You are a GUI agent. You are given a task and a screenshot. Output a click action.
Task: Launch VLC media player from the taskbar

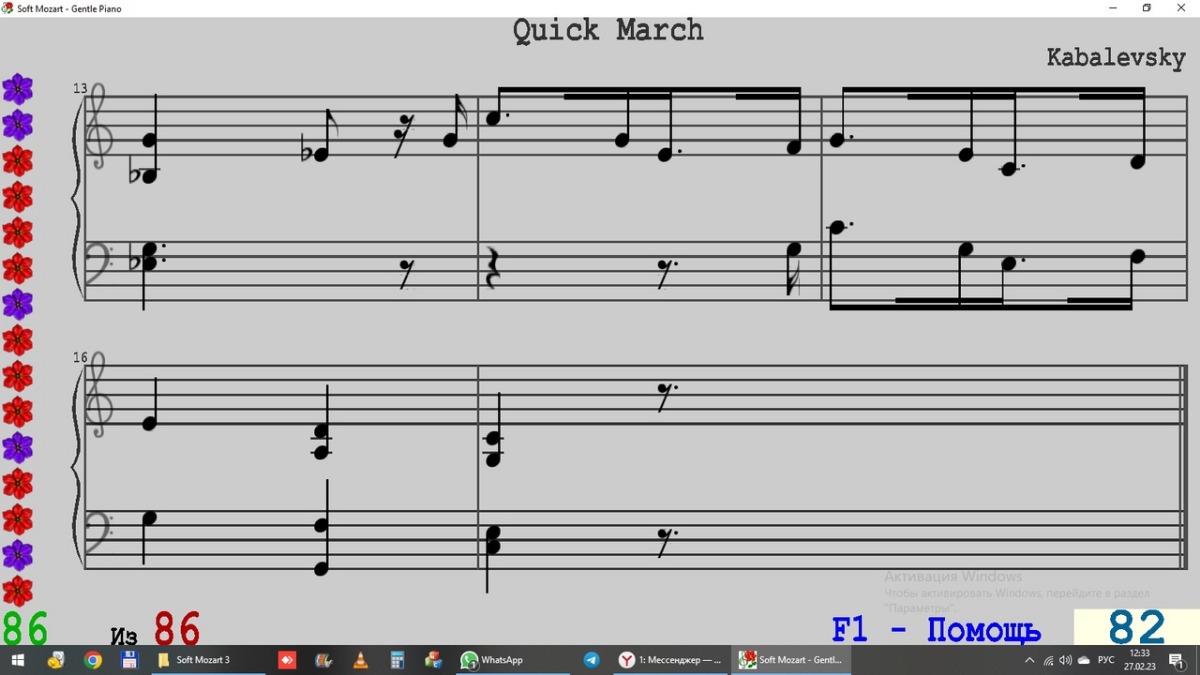360,660
